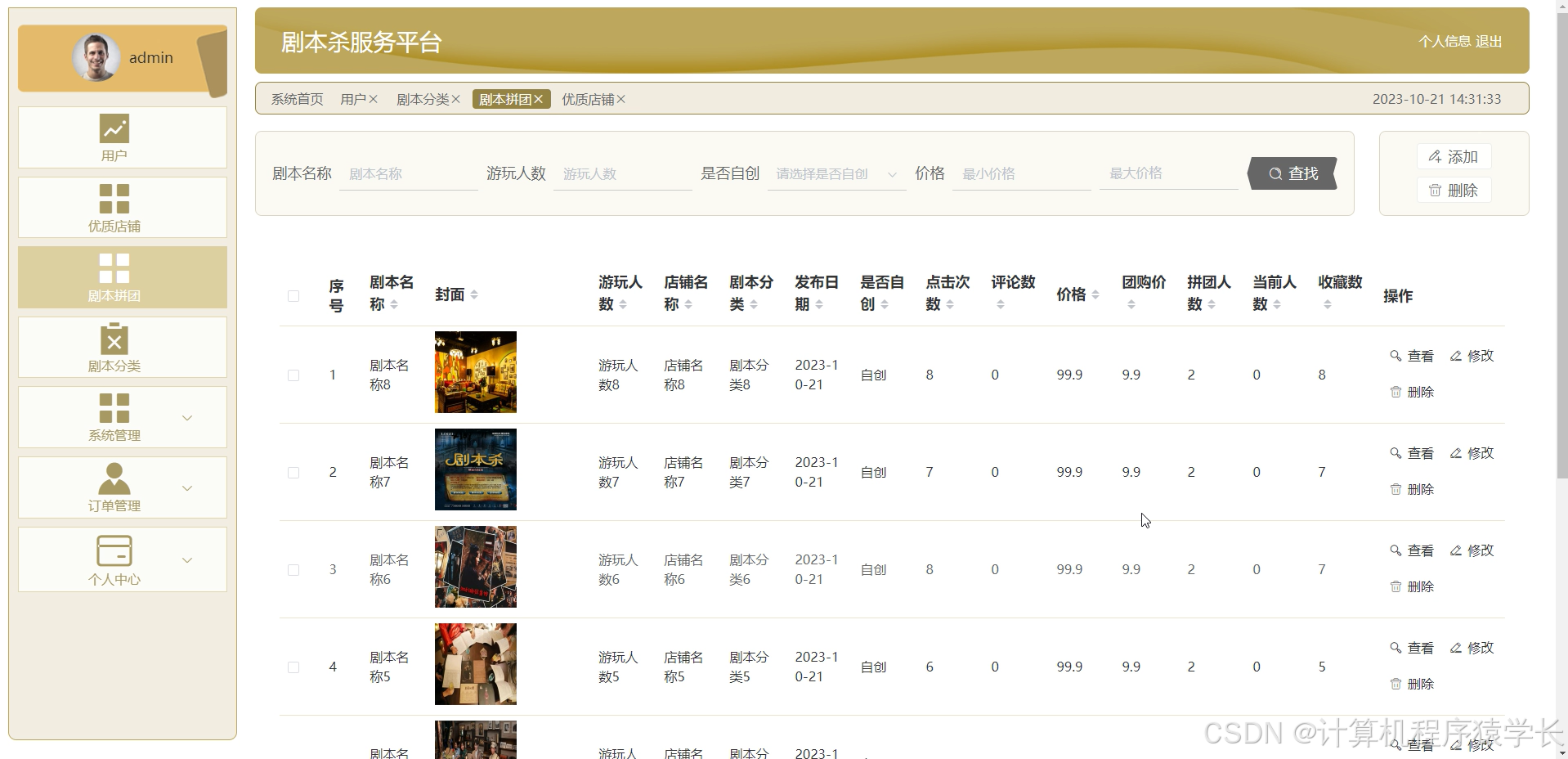Screen dimensions: 1568x759
Task: Switch to the 用户 tab
Action: (x=353, y=99)
